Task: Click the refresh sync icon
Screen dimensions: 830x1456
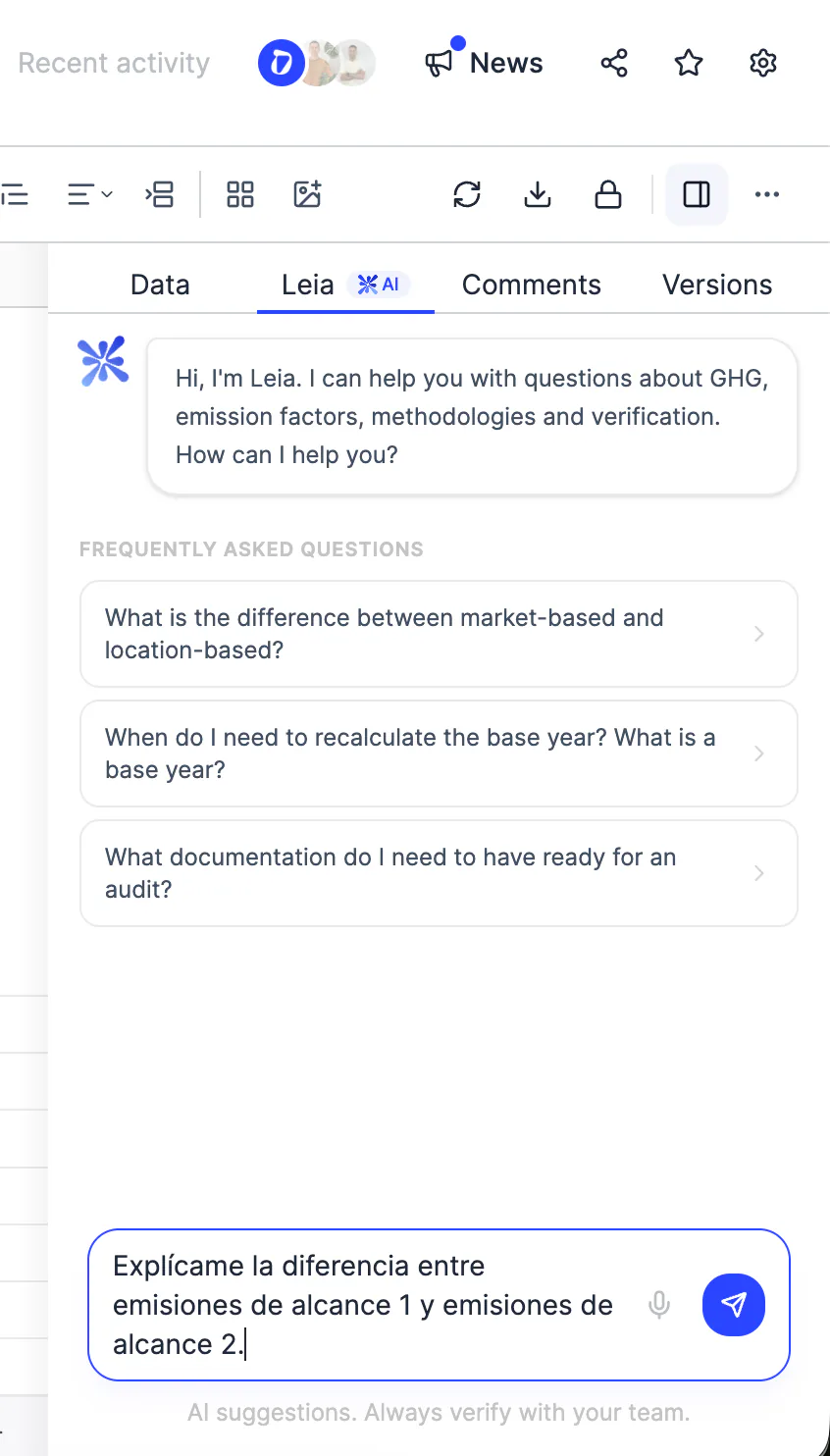Action: tap(467, 194)
